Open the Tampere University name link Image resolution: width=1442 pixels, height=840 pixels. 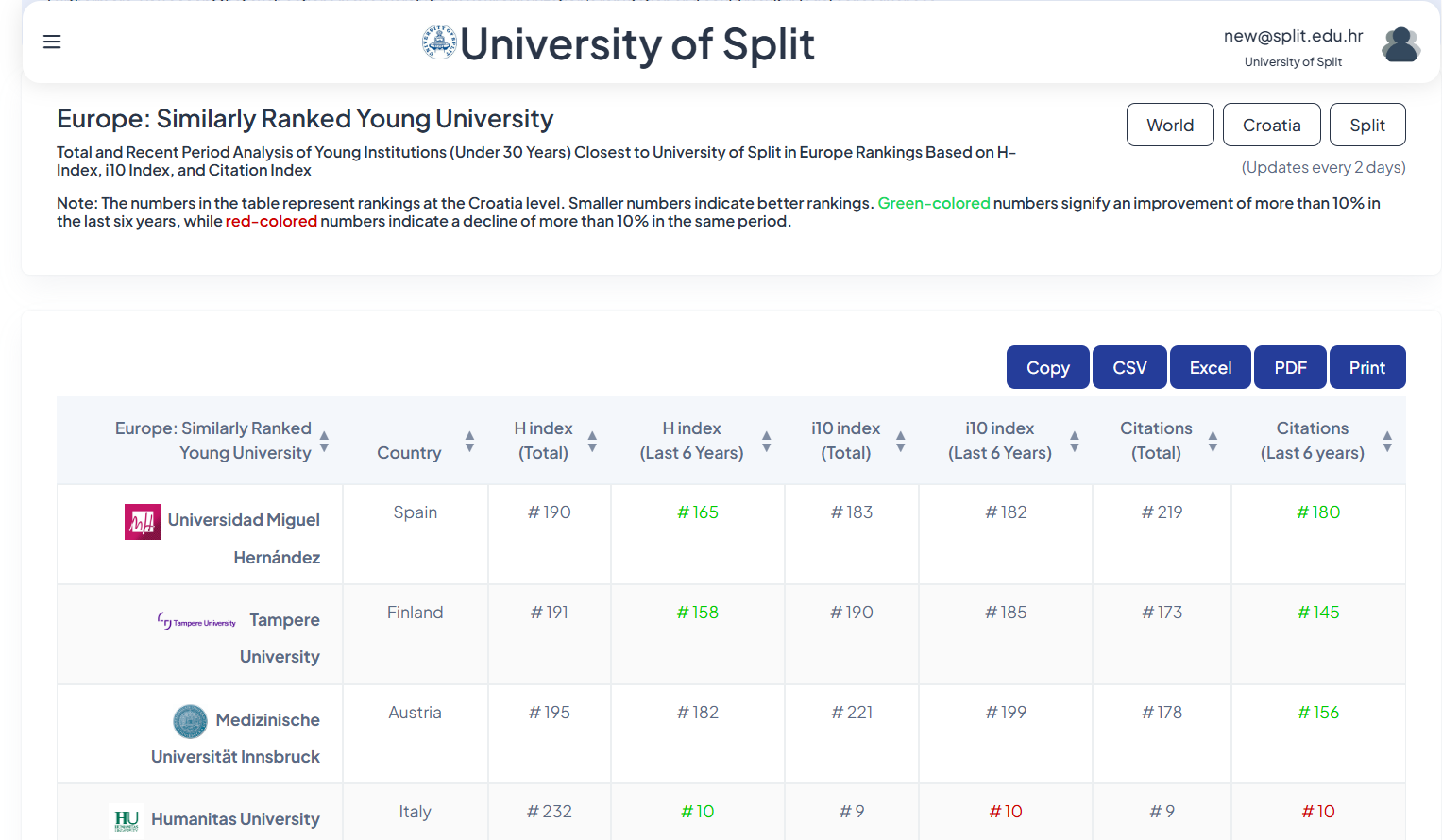pos(280,638)
